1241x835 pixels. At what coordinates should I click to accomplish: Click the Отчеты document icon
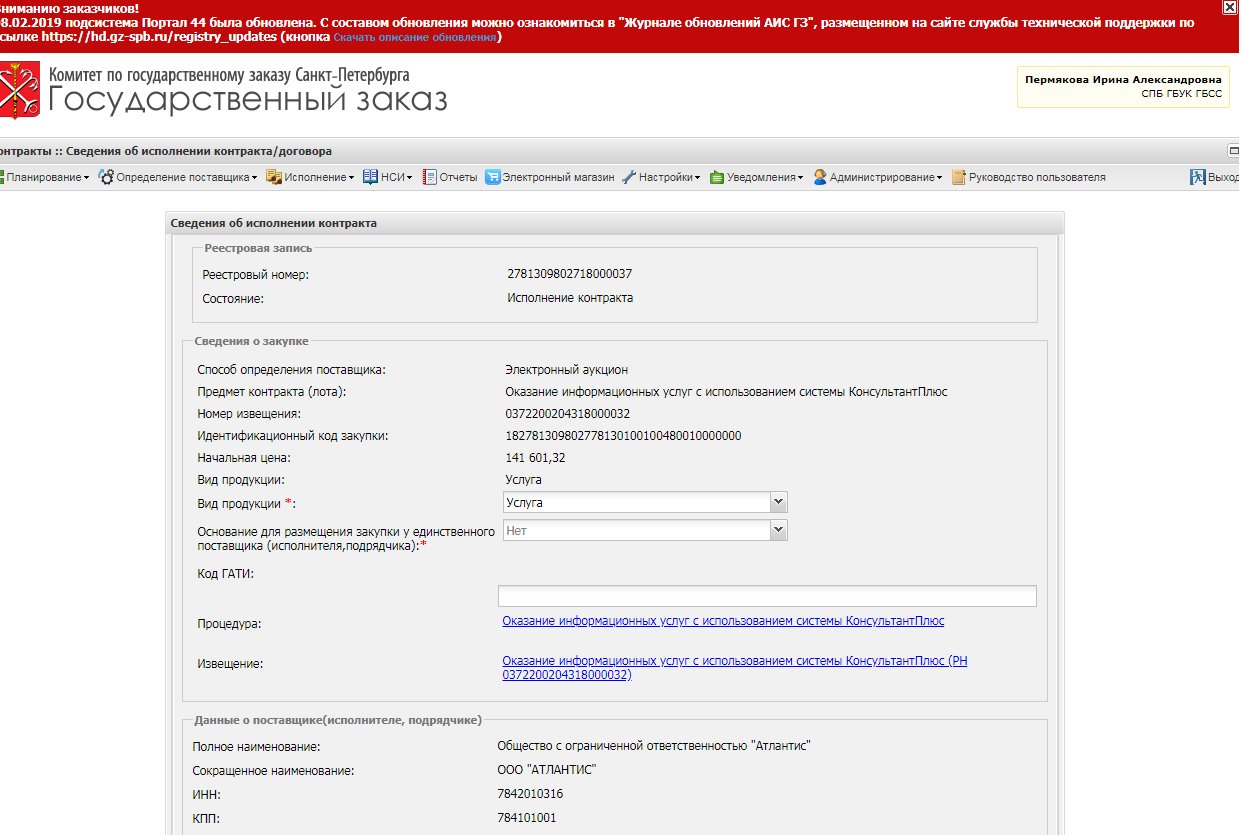tap(430, 178)
